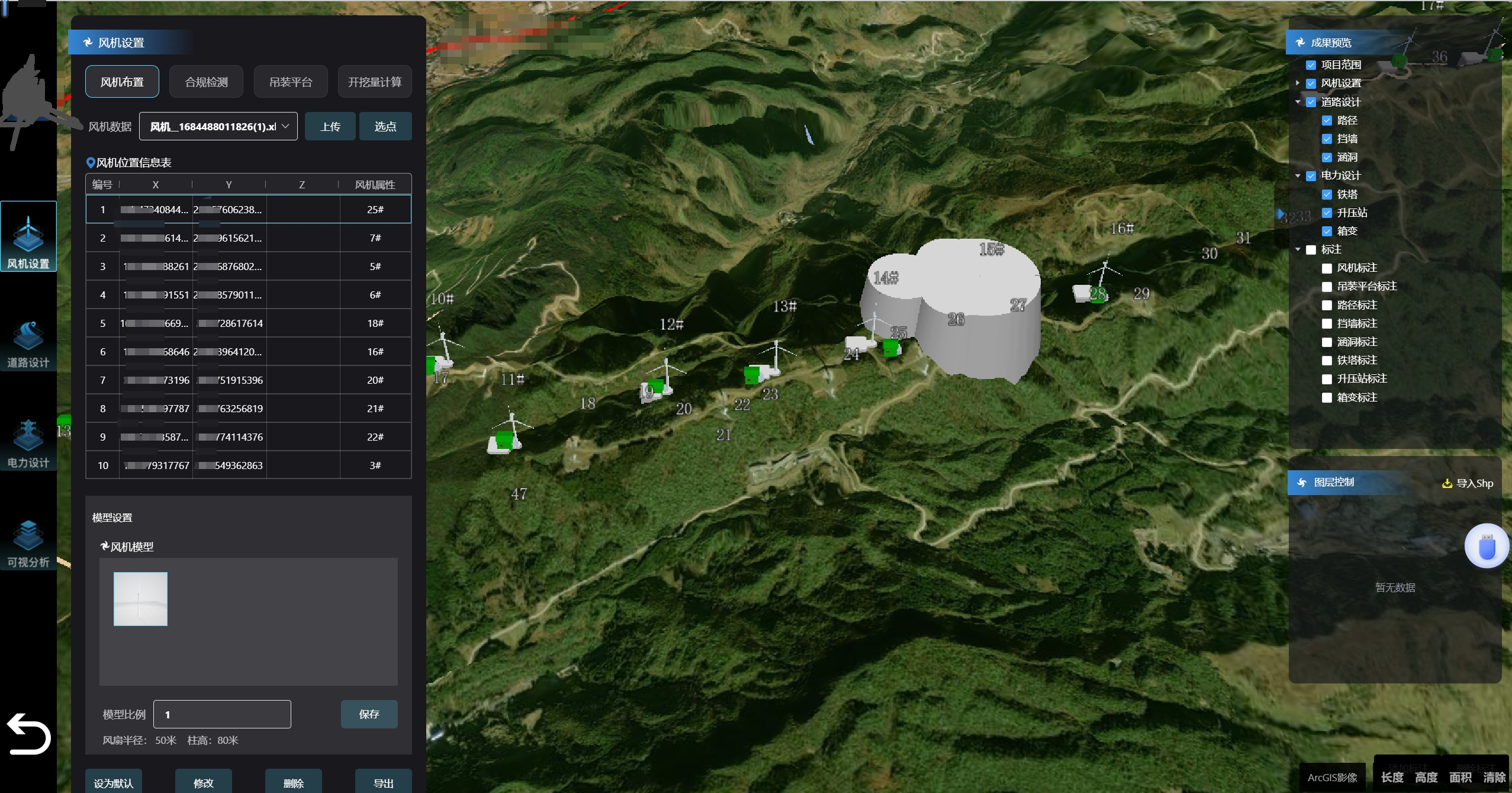The width and height of the screenshot is (1512, 793).
Task: Click the 图层控制 panel header icon
Action: pos(1302,482)
